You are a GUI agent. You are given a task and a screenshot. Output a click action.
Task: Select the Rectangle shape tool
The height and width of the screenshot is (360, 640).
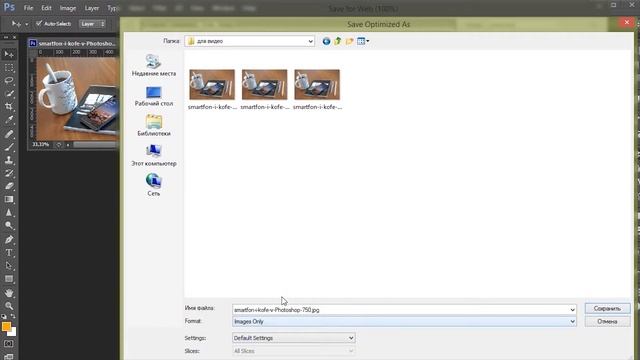coord(9,279)
